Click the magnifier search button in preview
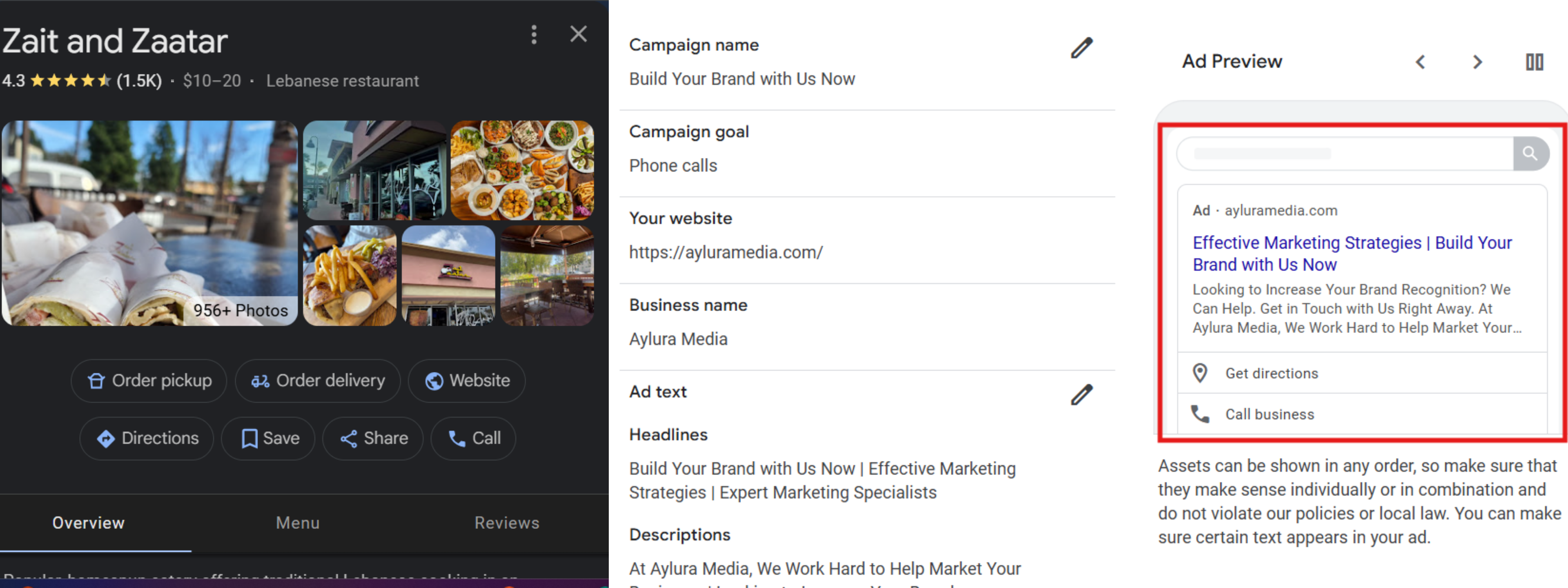The height and width of the screenshot is (588, 1568). 1530,154
